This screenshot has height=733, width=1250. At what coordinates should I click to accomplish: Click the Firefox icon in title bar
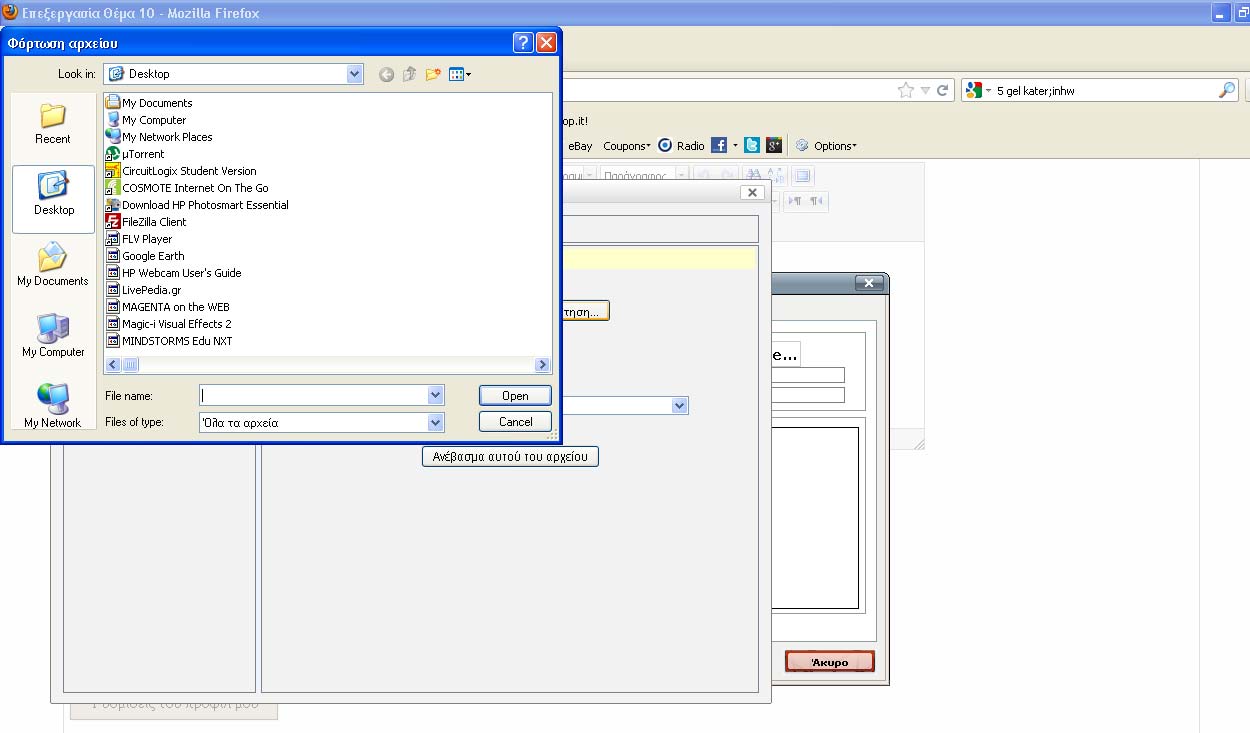[11, 13]
